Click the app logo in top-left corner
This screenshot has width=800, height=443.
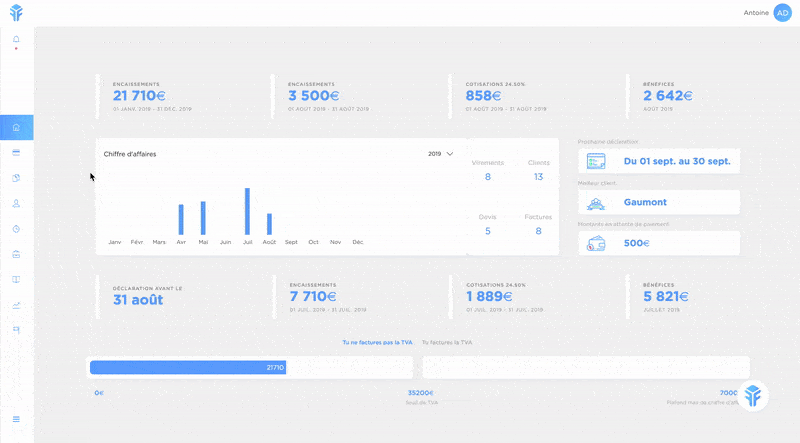[16, 13]
